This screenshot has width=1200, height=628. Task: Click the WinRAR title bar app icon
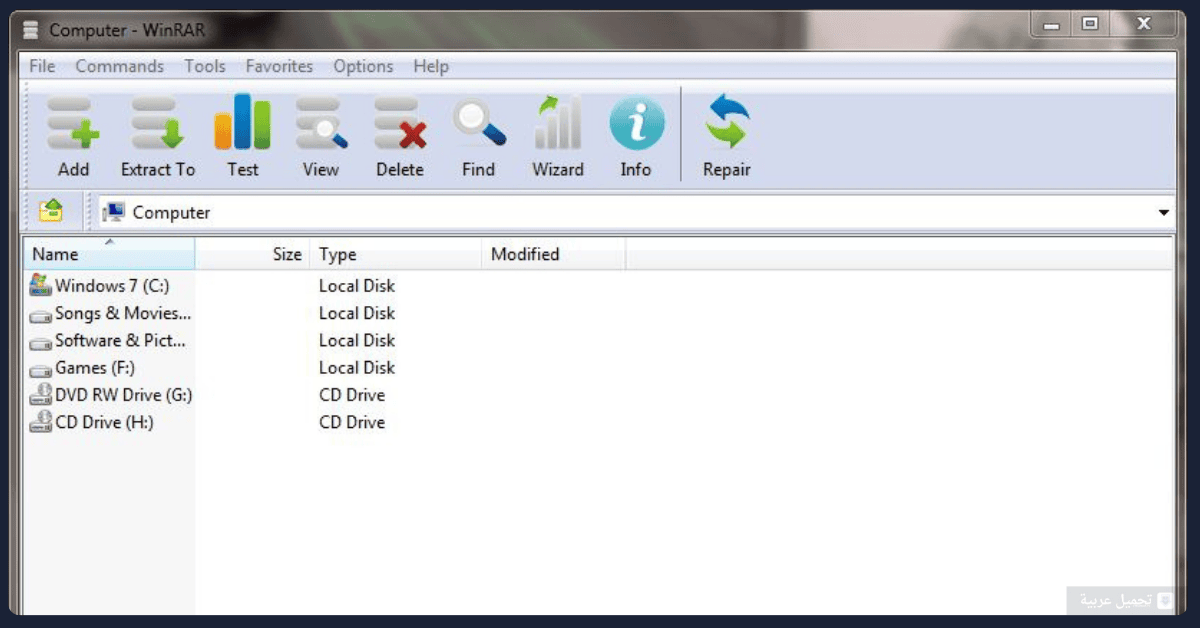pos(33,30)
